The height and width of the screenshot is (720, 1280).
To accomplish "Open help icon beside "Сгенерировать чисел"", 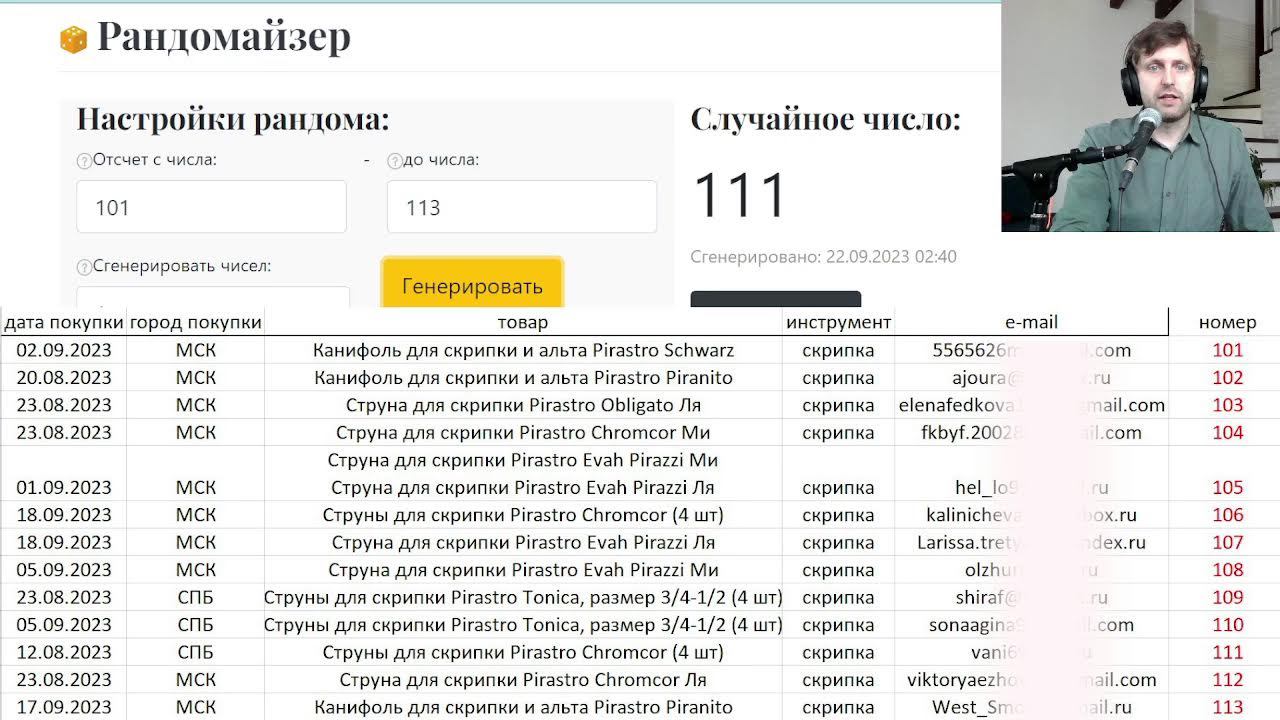I will click(x=84, y=268).
